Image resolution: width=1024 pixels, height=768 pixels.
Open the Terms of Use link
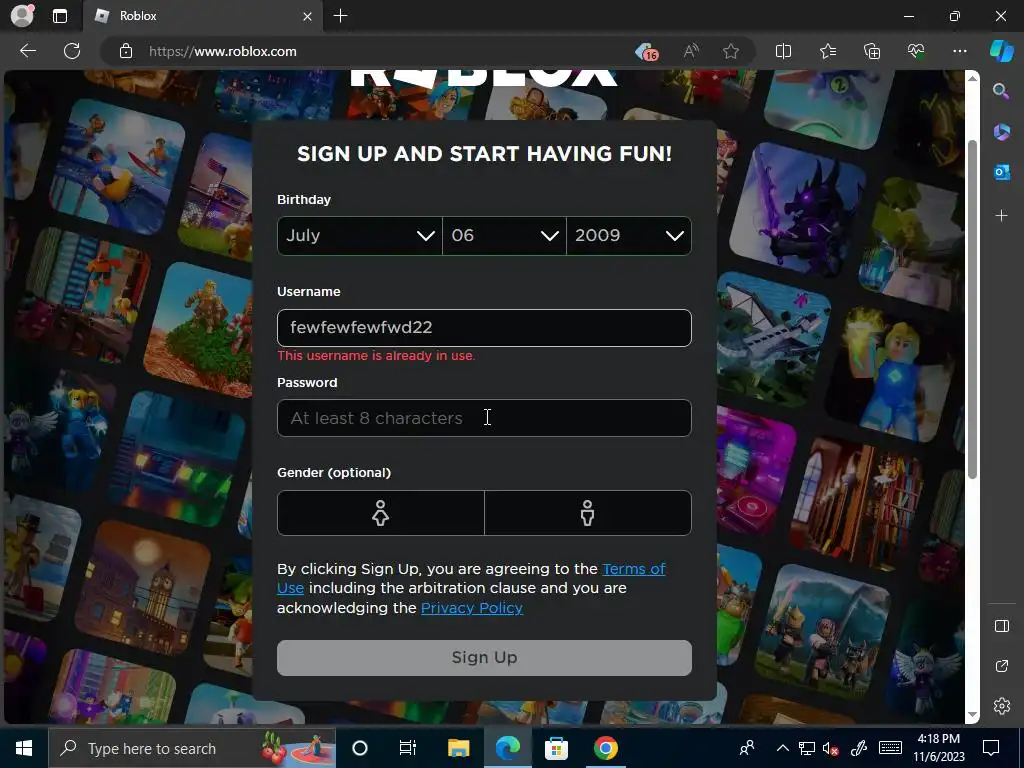pyautogui.click(x=633, y=569)
